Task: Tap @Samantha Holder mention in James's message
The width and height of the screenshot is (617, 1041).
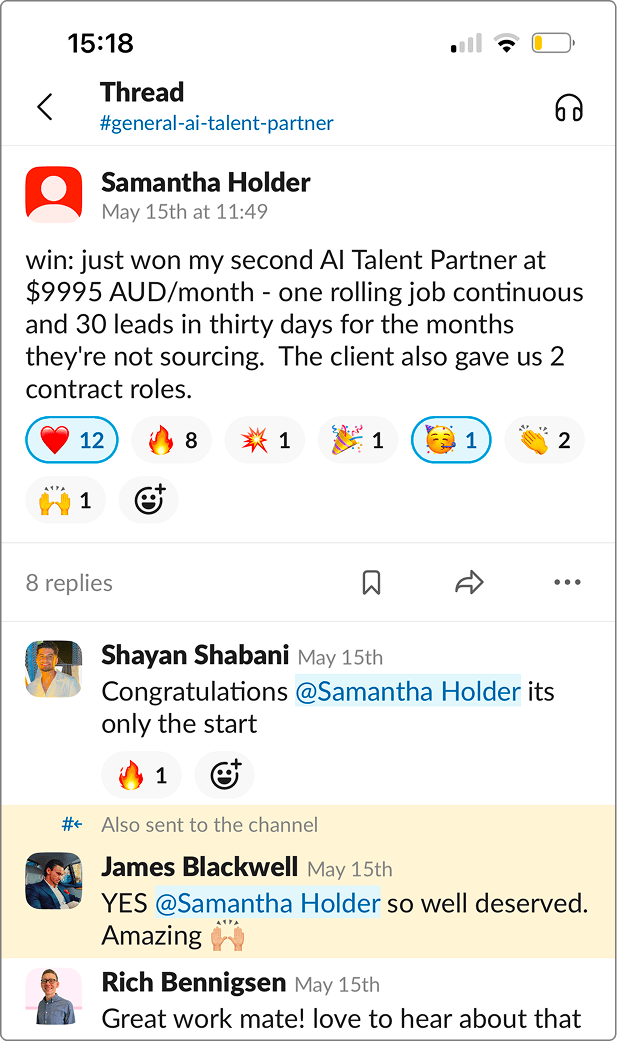Action: point(267,903)
